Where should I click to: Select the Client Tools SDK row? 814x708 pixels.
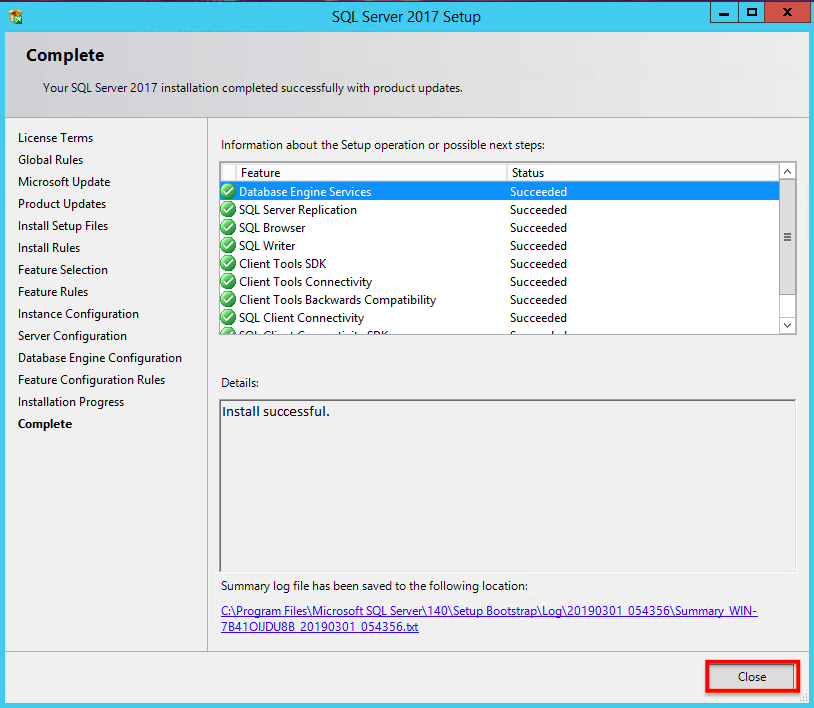tap(499, 264)
